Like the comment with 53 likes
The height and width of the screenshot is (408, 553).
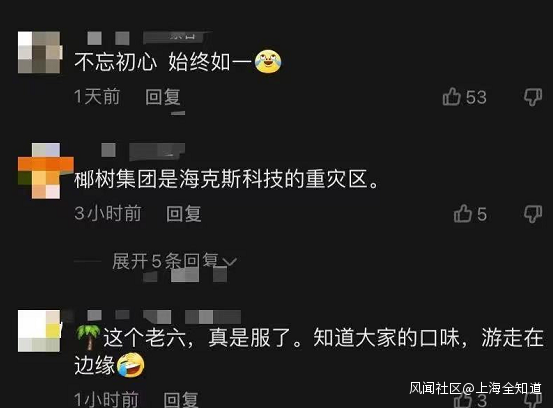click(x=452, y=96)
